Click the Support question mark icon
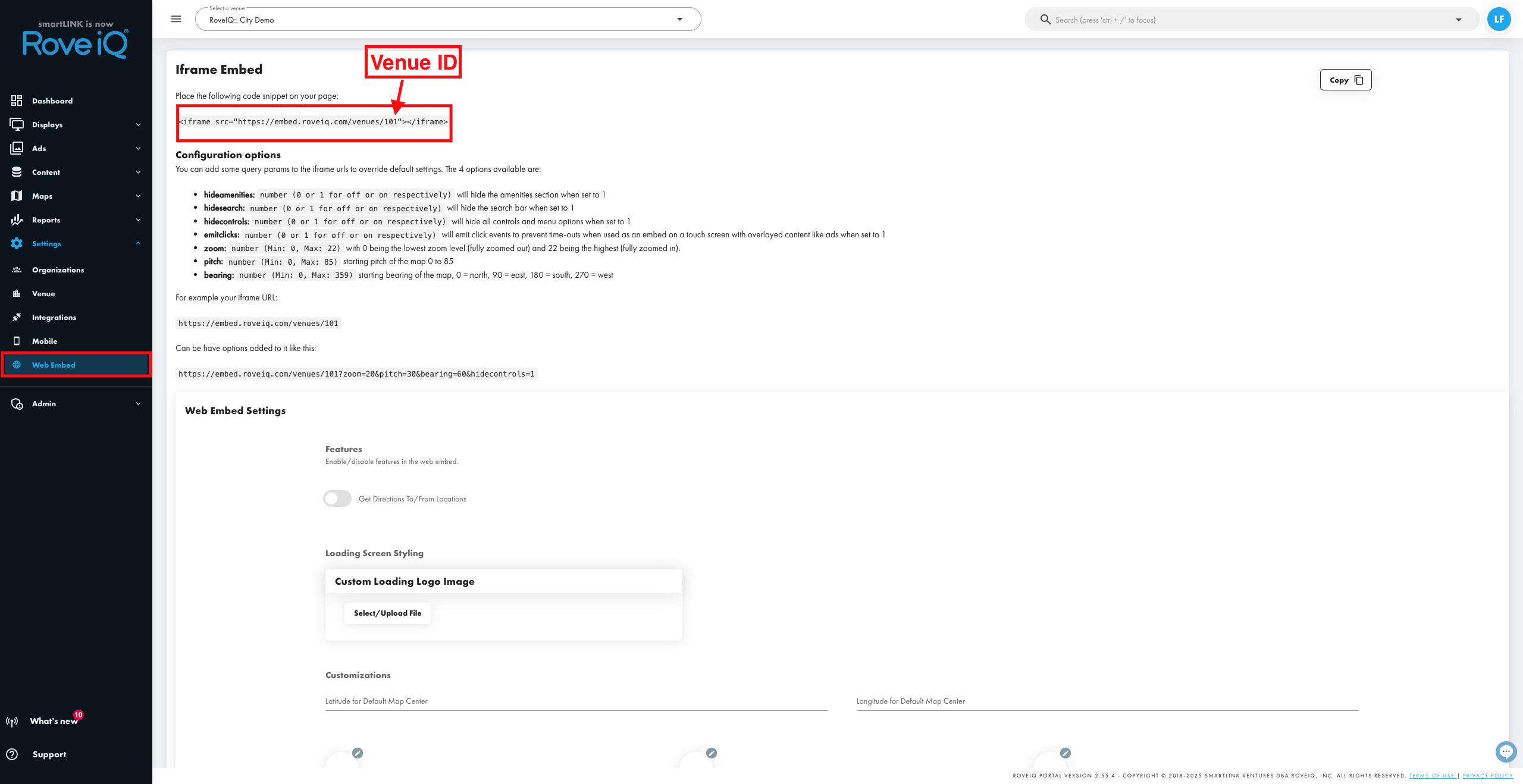 pos(12,754)
